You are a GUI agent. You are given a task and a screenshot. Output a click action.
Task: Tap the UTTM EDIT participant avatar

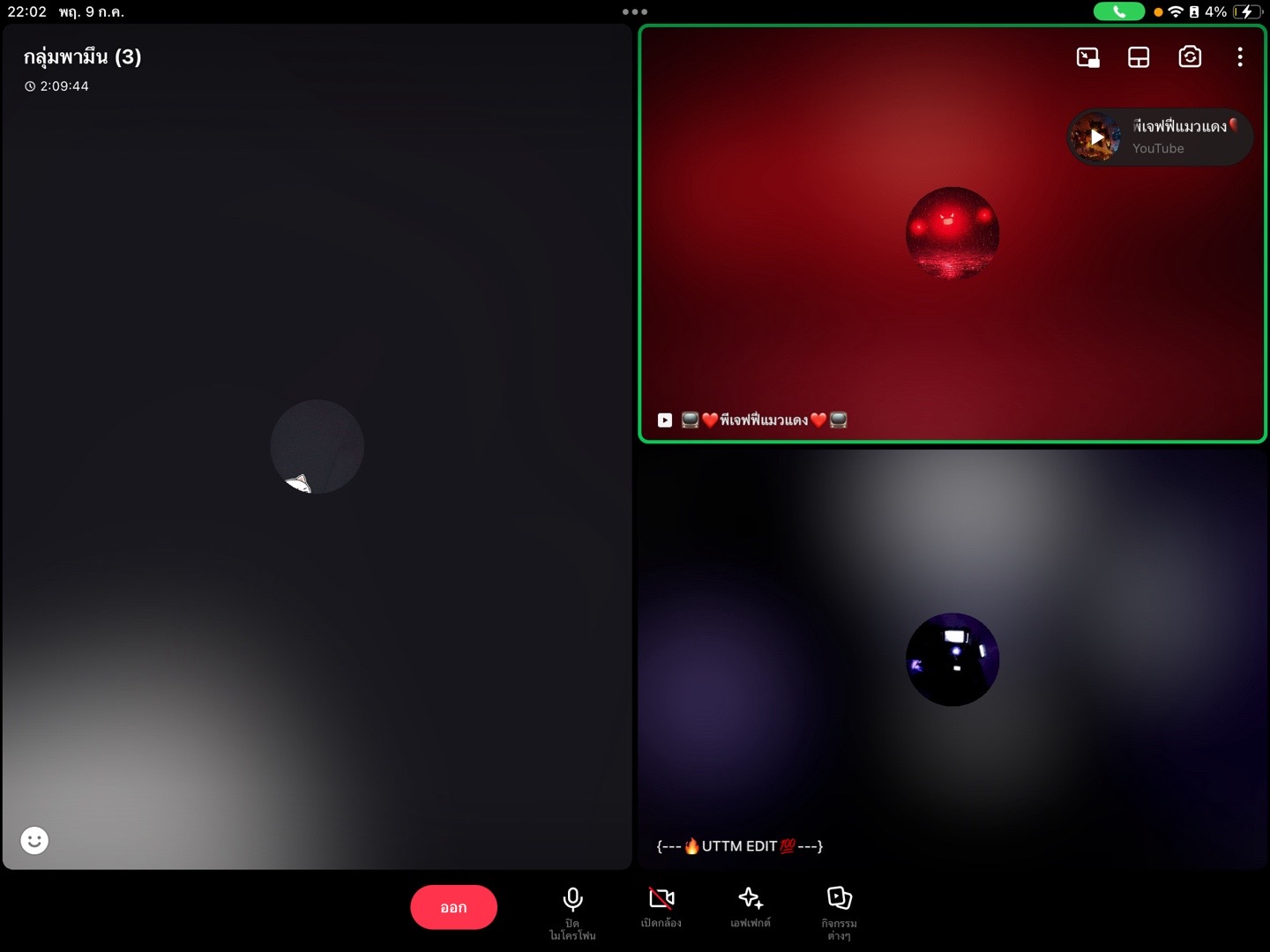(x=952, y=659)
